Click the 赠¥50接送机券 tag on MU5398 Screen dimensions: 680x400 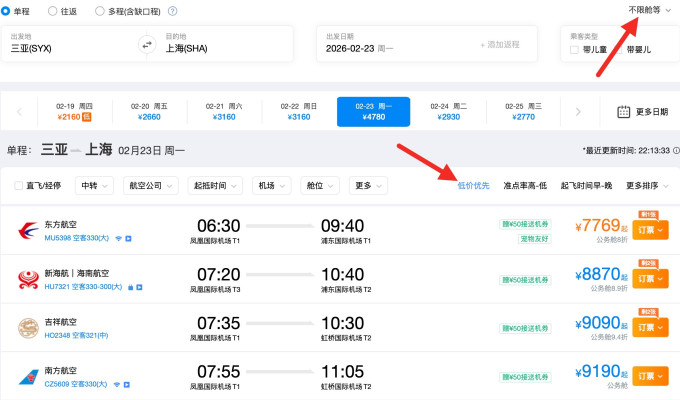525,224
